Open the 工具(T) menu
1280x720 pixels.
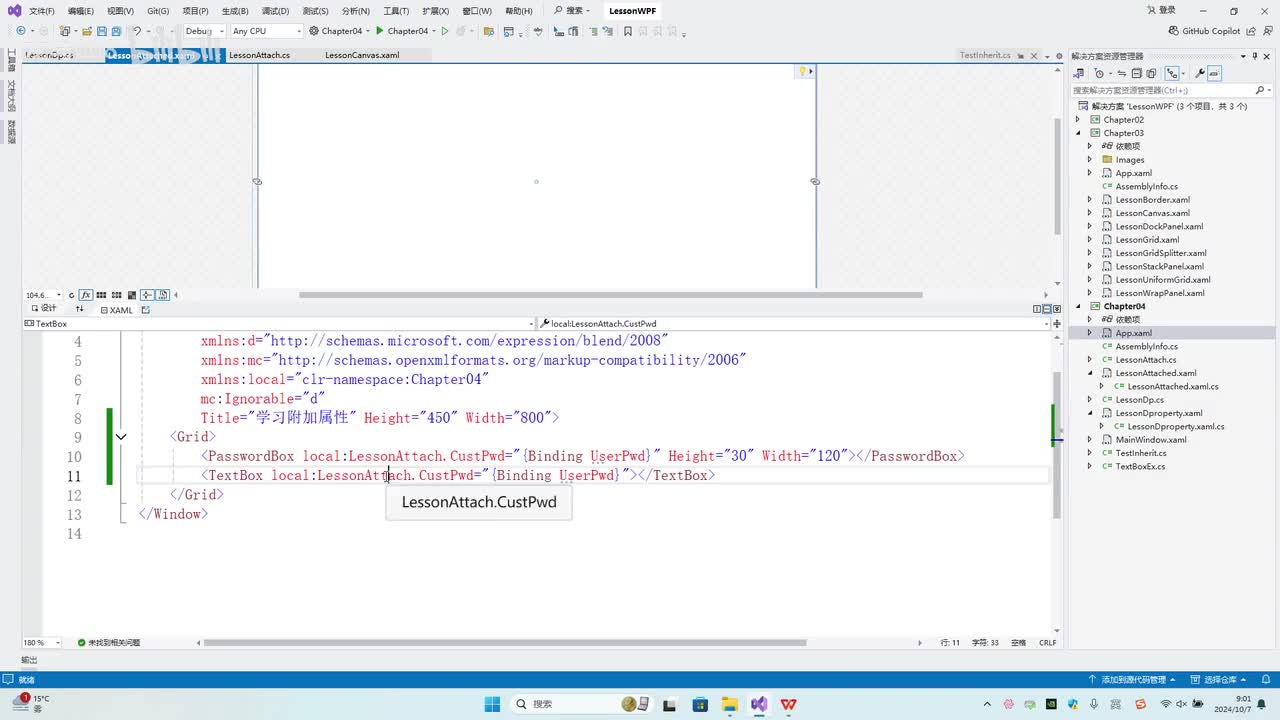coord(396,11)
